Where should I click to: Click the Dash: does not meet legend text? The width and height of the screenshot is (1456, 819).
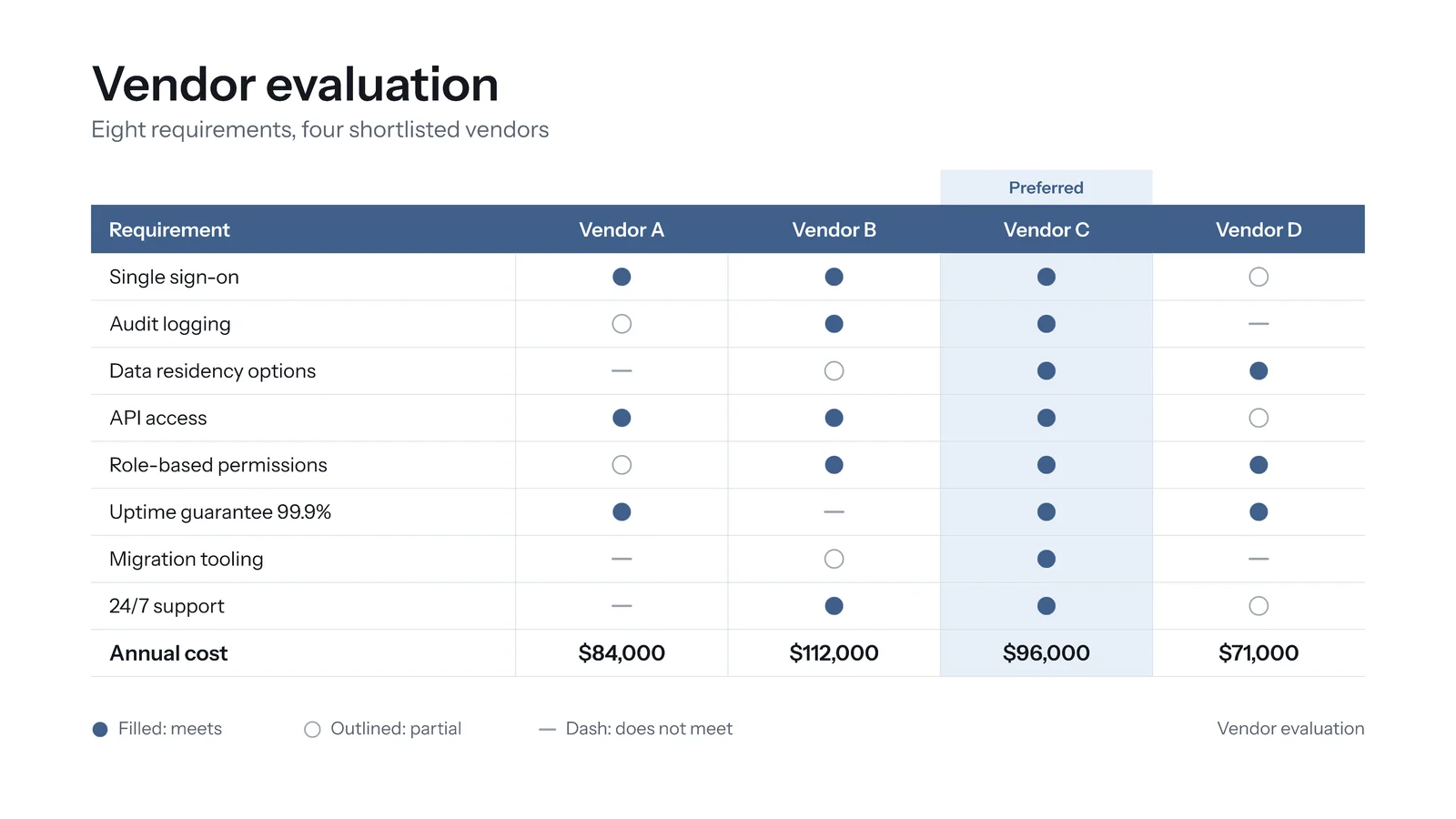point(649,729)
